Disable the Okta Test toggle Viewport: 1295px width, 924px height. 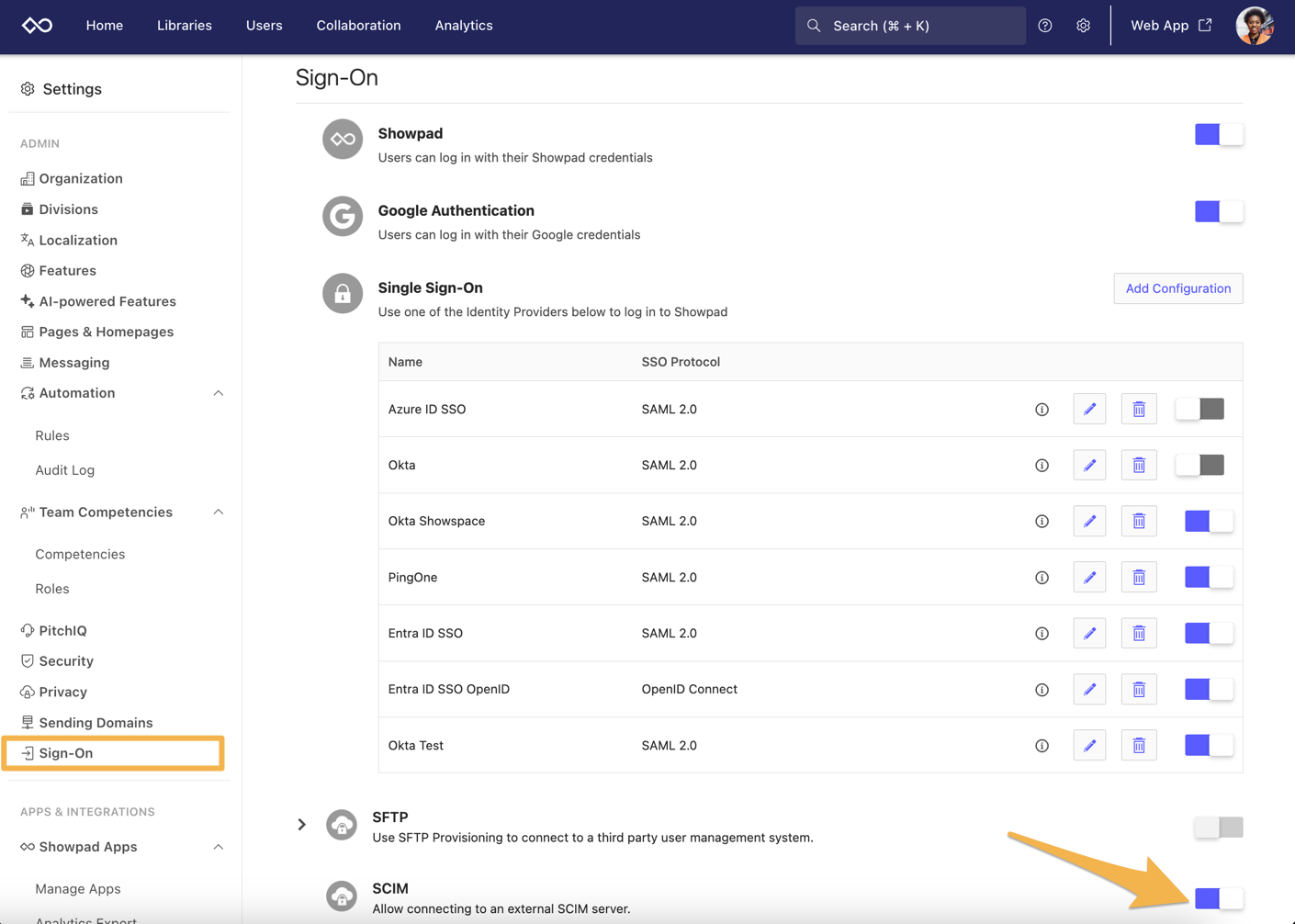click(1209, 746)
